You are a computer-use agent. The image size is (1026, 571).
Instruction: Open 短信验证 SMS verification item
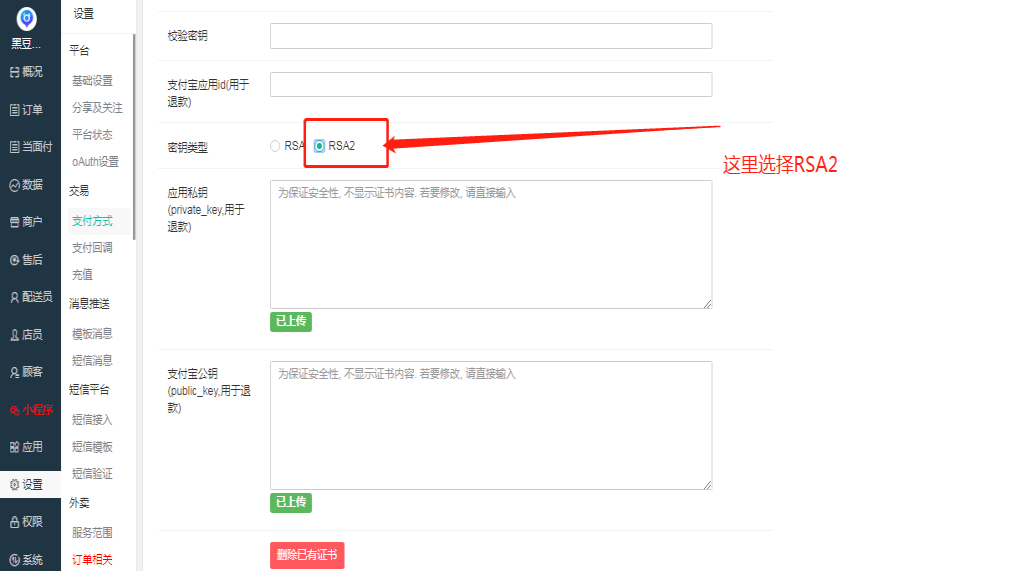(x=92, y=474)
